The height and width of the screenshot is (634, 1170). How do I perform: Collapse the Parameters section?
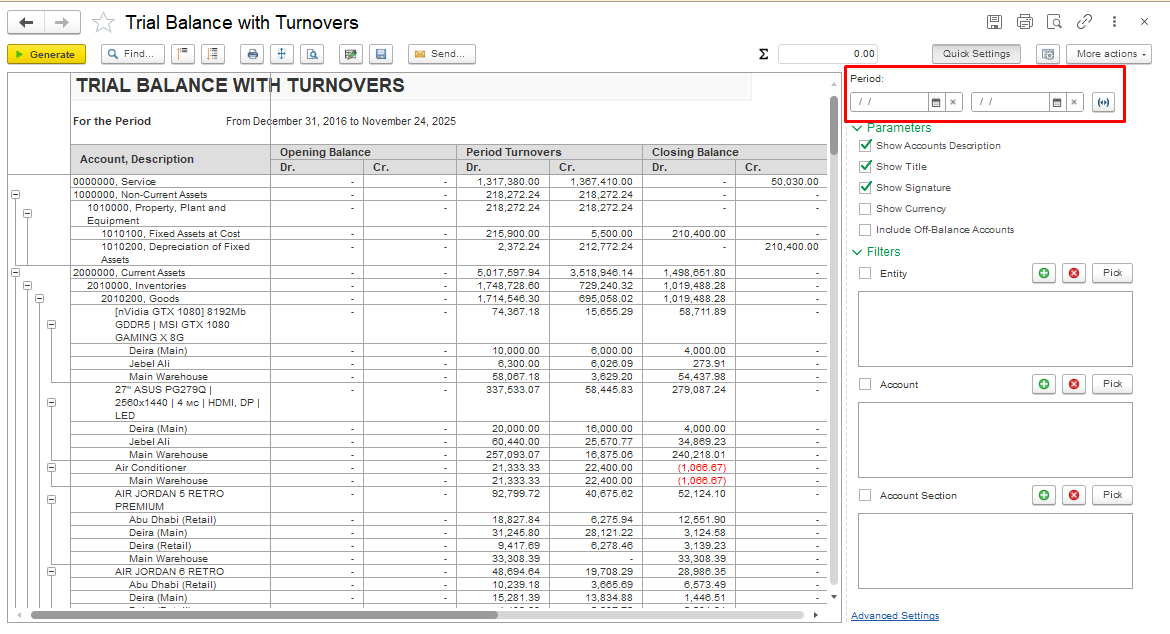point(857,128)
